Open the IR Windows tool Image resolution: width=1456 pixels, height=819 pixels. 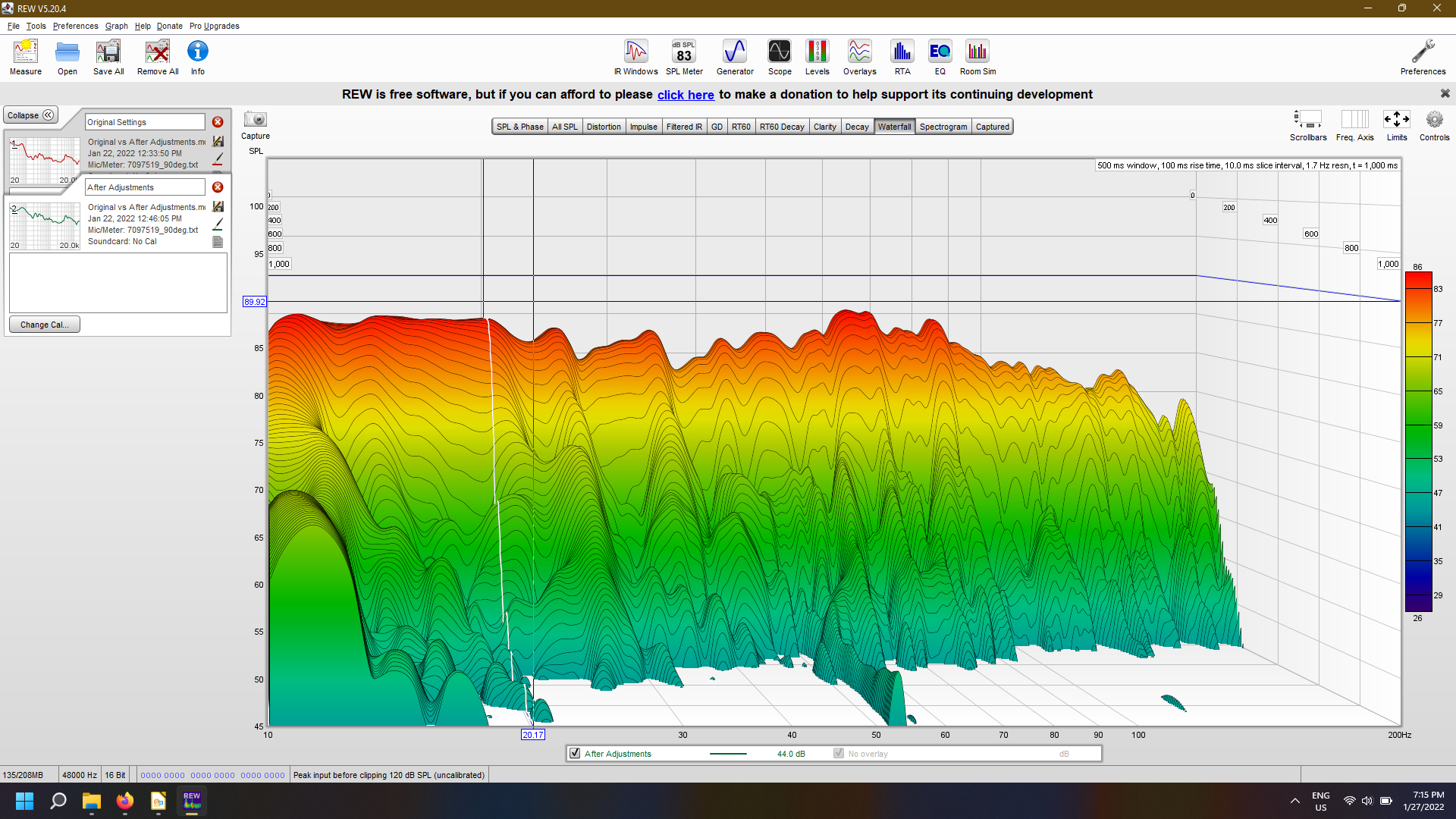point(635,58)
